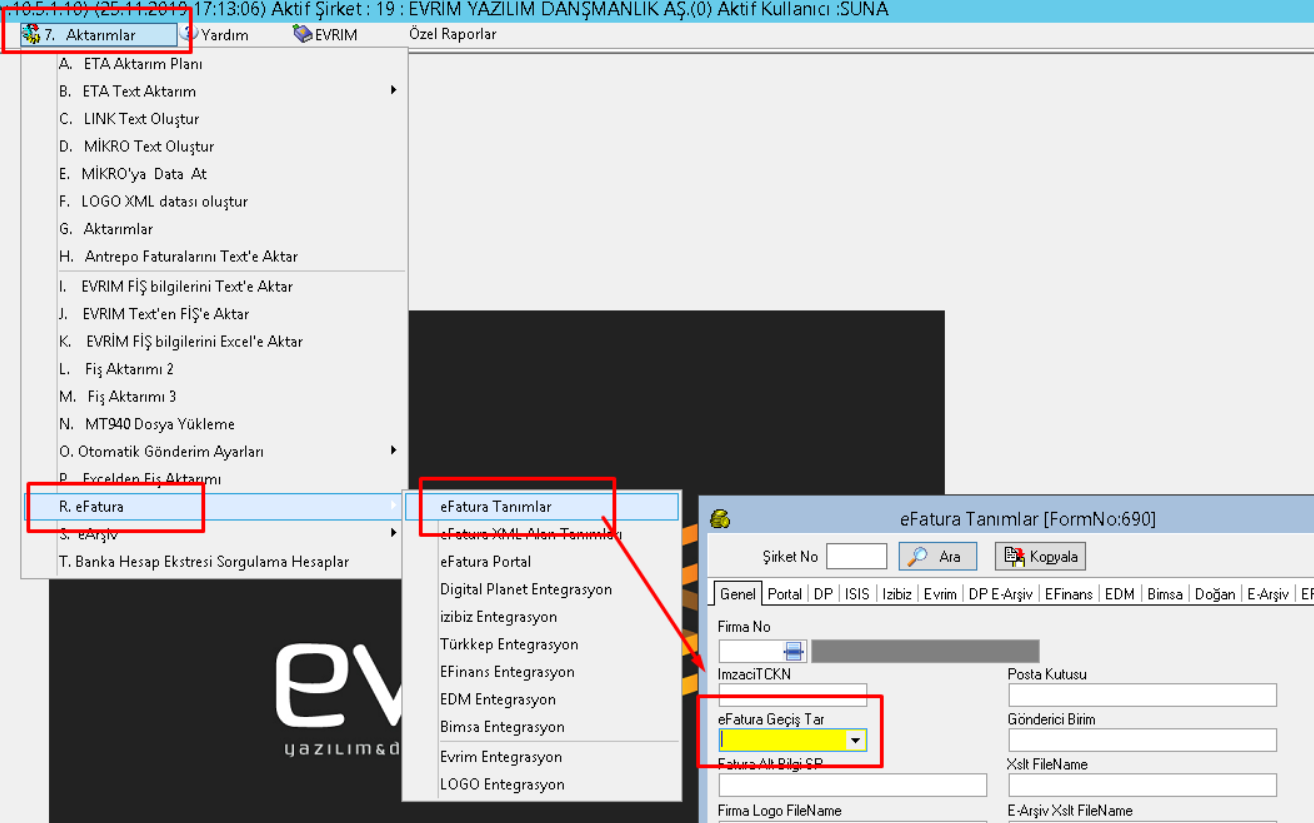Choose eFatura Tanımlar in submenu
Screen dimensions: 1314x823
542,507
